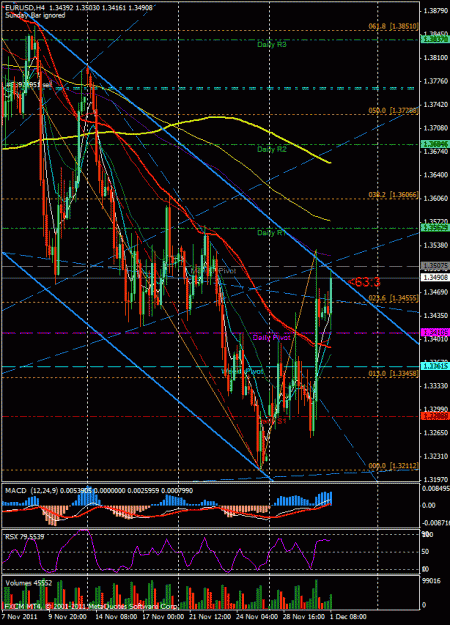Screen dimensions: 450x625
Task: Select the Weekly Pivot label
Action: 242,371
